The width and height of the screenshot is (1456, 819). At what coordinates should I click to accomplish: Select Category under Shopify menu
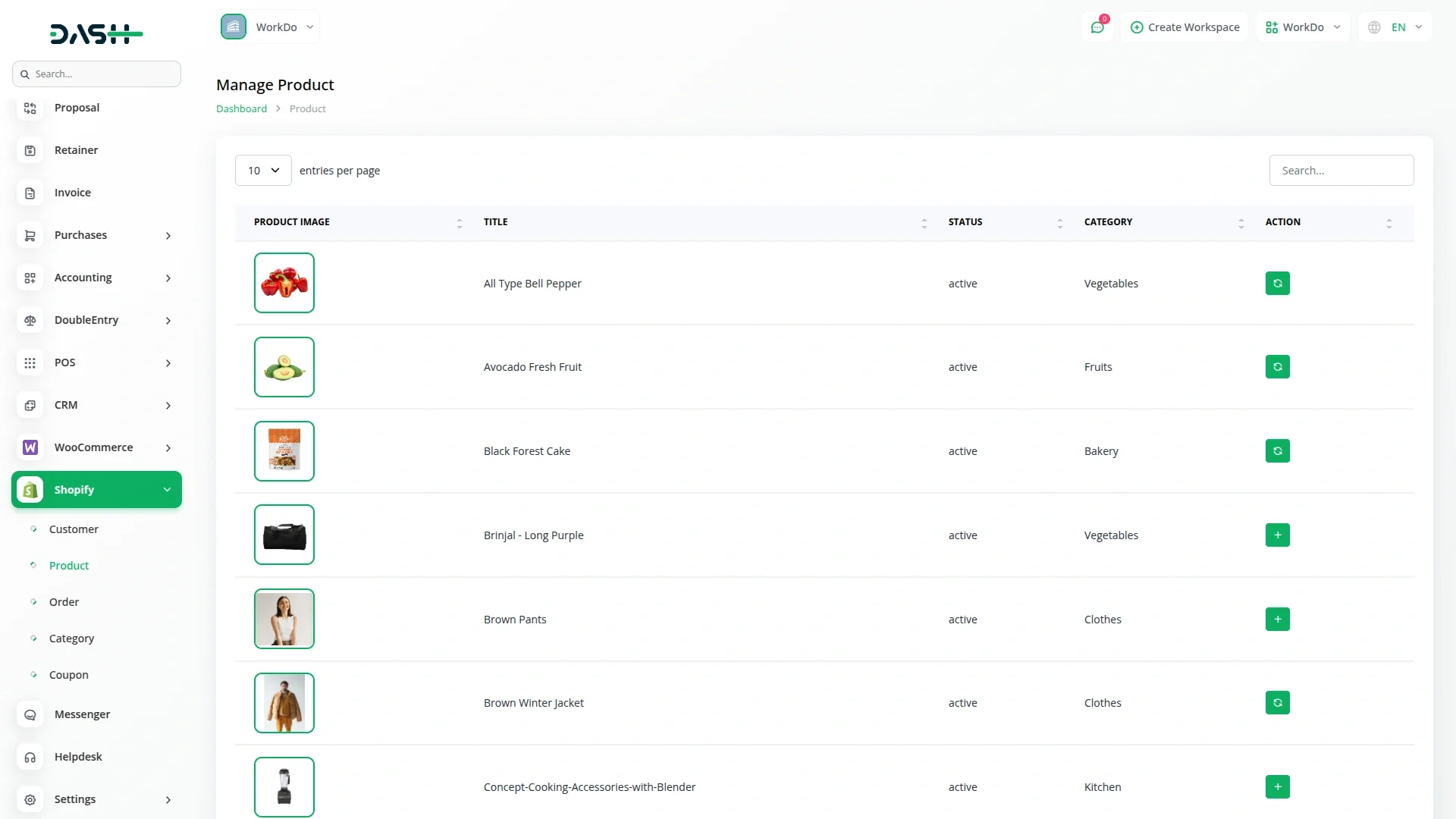pyautogui.click(x=71, y=639)
